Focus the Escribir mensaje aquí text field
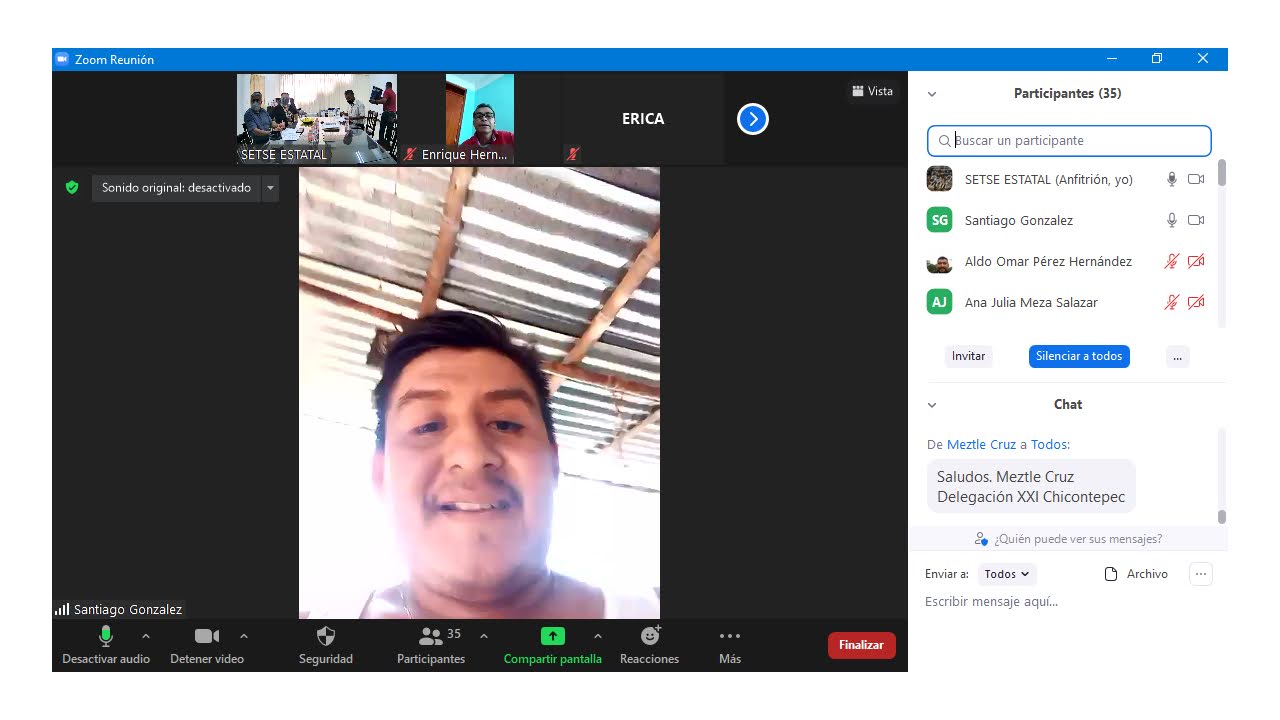 [1068, 602]
